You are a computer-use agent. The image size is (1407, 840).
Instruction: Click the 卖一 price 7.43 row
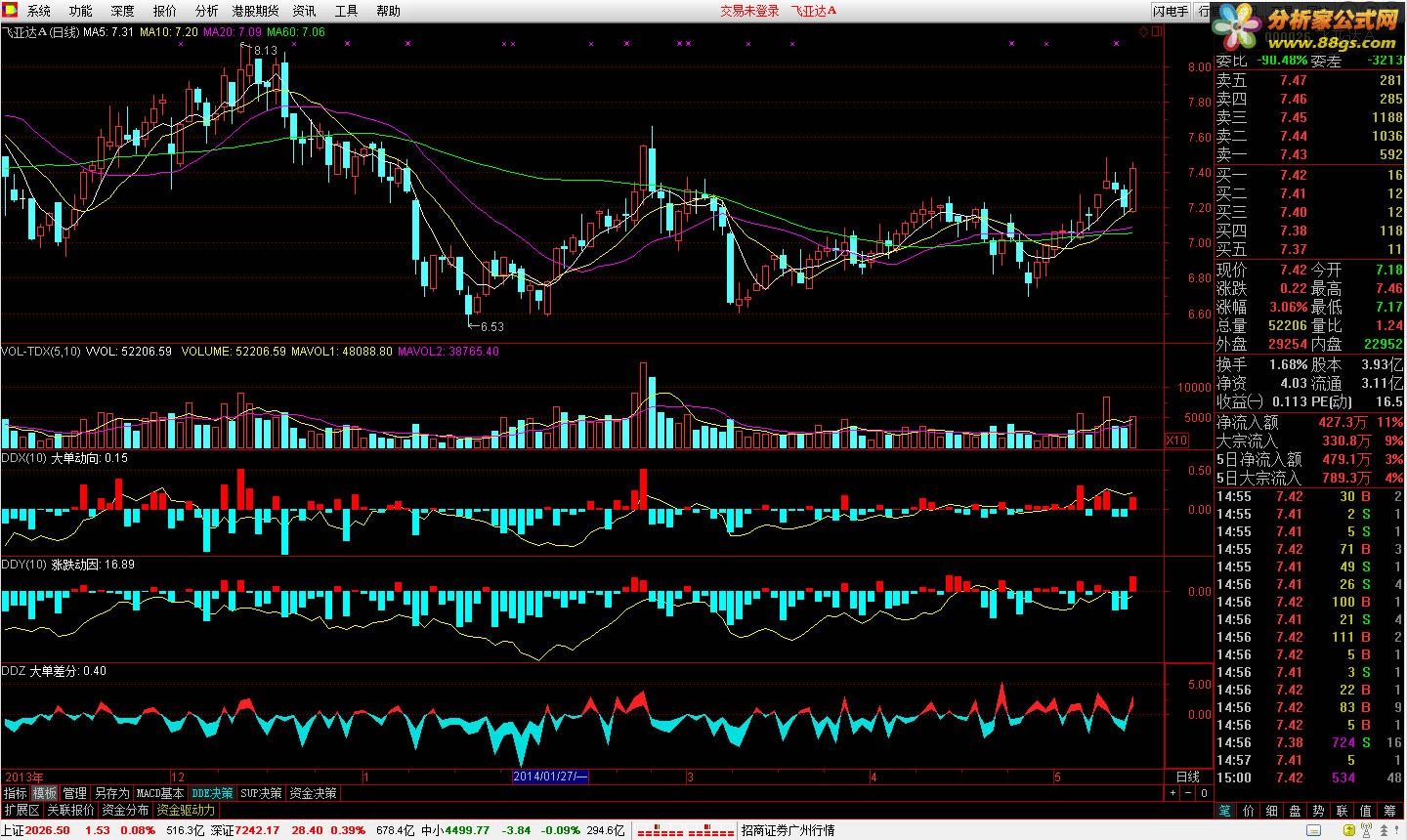coord(1309,154)
